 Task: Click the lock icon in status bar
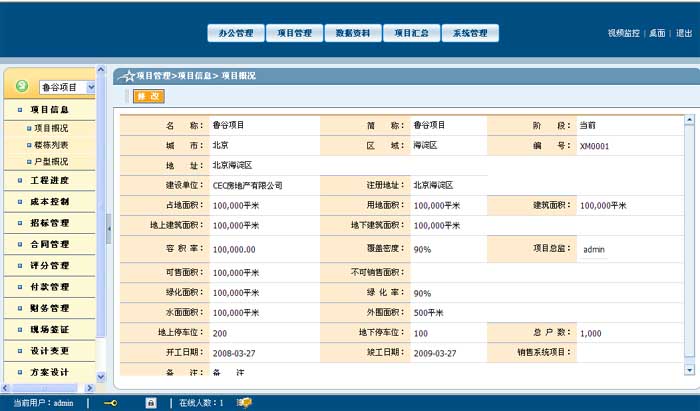150,402
